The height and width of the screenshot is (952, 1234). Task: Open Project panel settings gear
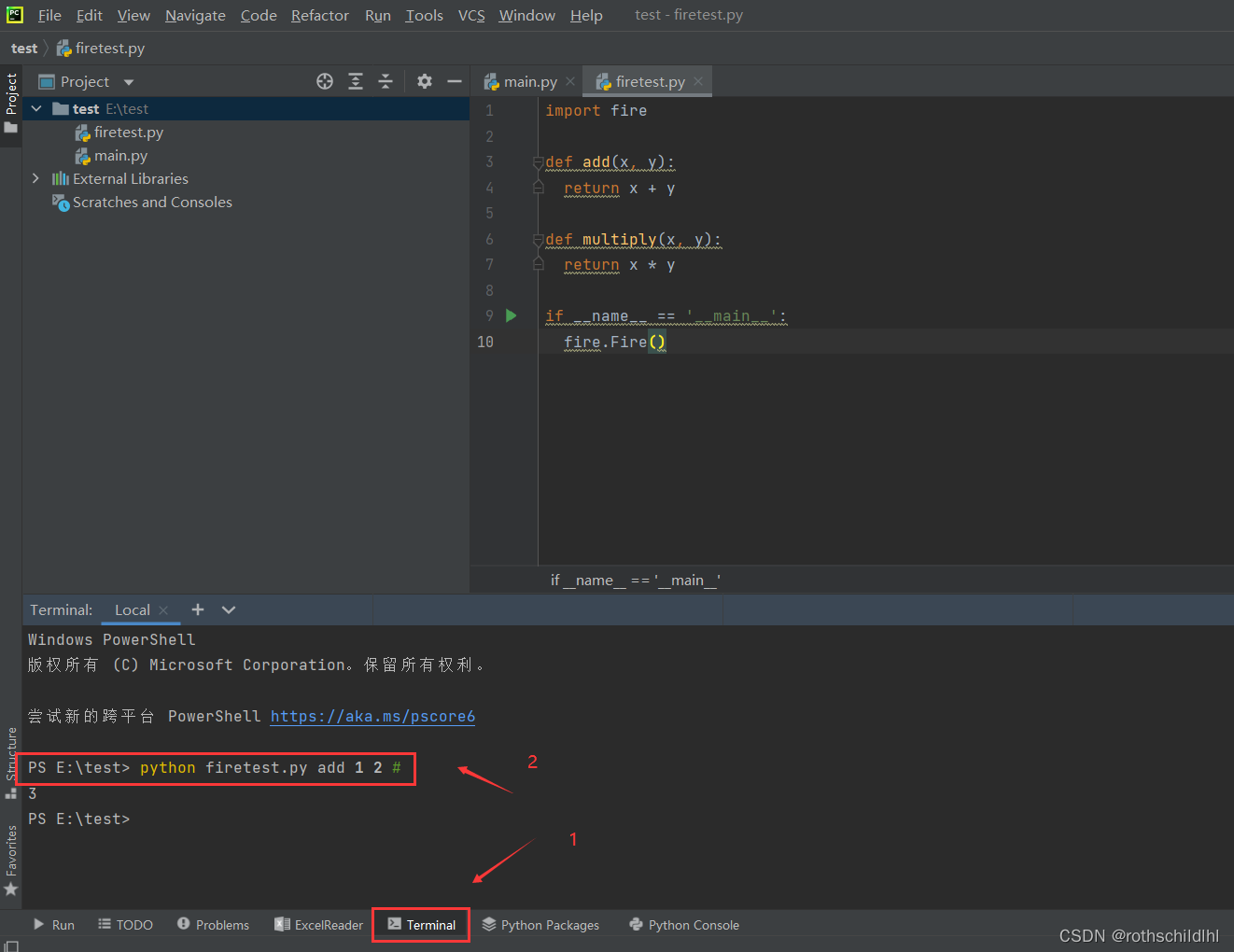point(425,81)
